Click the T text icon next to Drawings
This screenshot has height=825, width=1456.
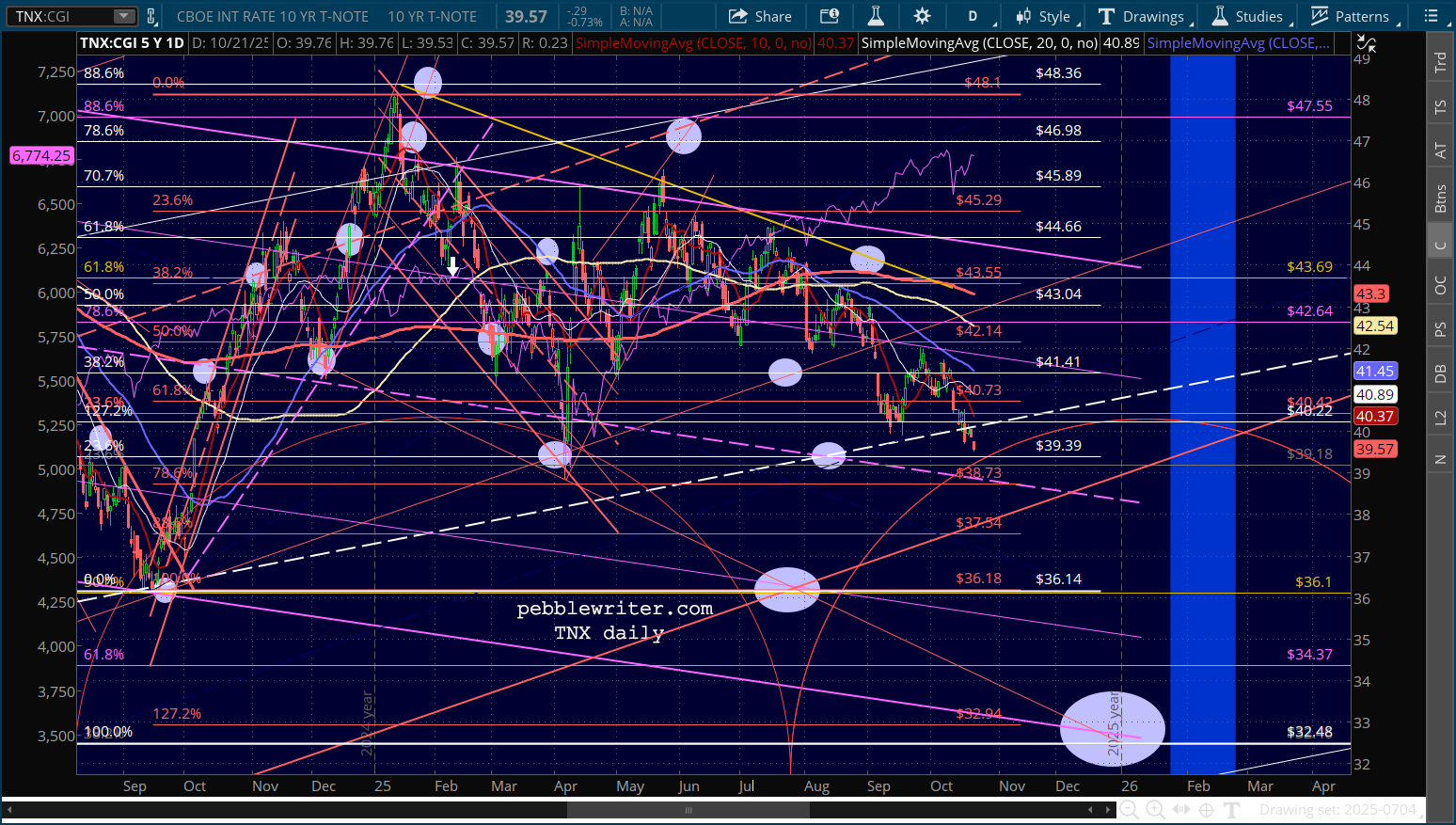tap(1106, 16)
